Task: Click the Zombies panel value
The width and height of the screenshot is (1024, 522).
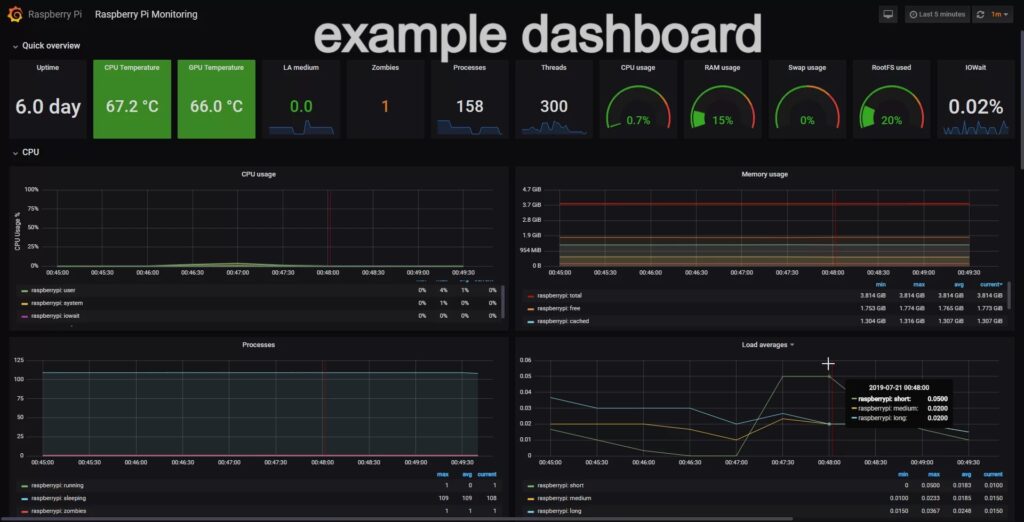Action: [x=385, y=106]
